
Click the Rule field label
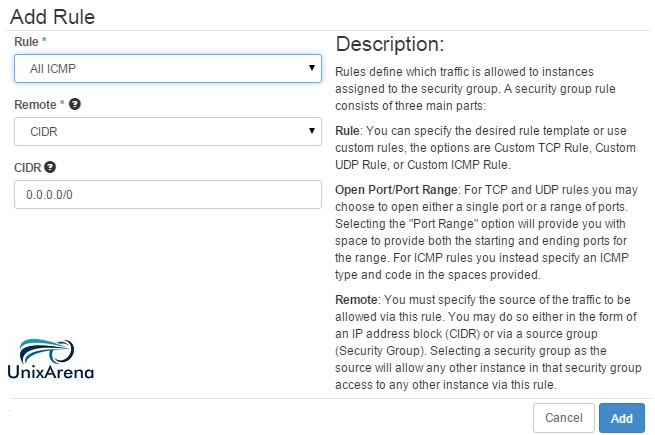pyautogui.click(x=26, y=42)
